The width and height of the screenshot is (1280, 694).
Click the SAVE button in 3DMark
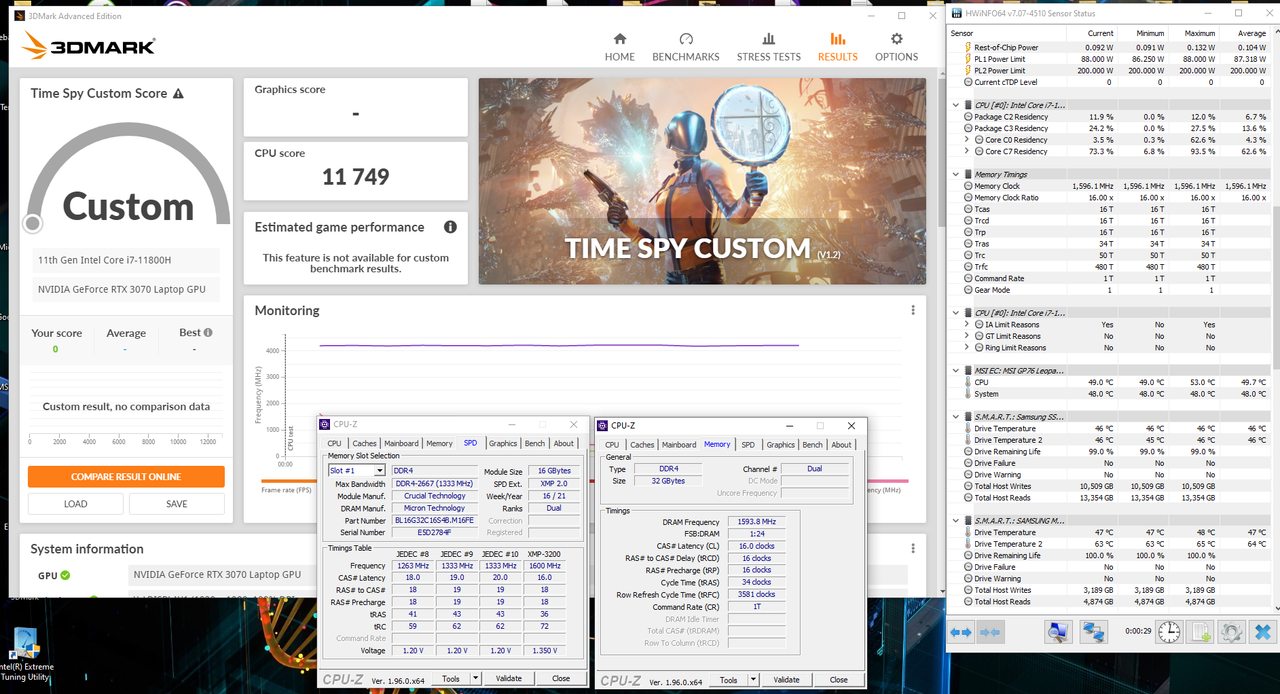(177, 504)
